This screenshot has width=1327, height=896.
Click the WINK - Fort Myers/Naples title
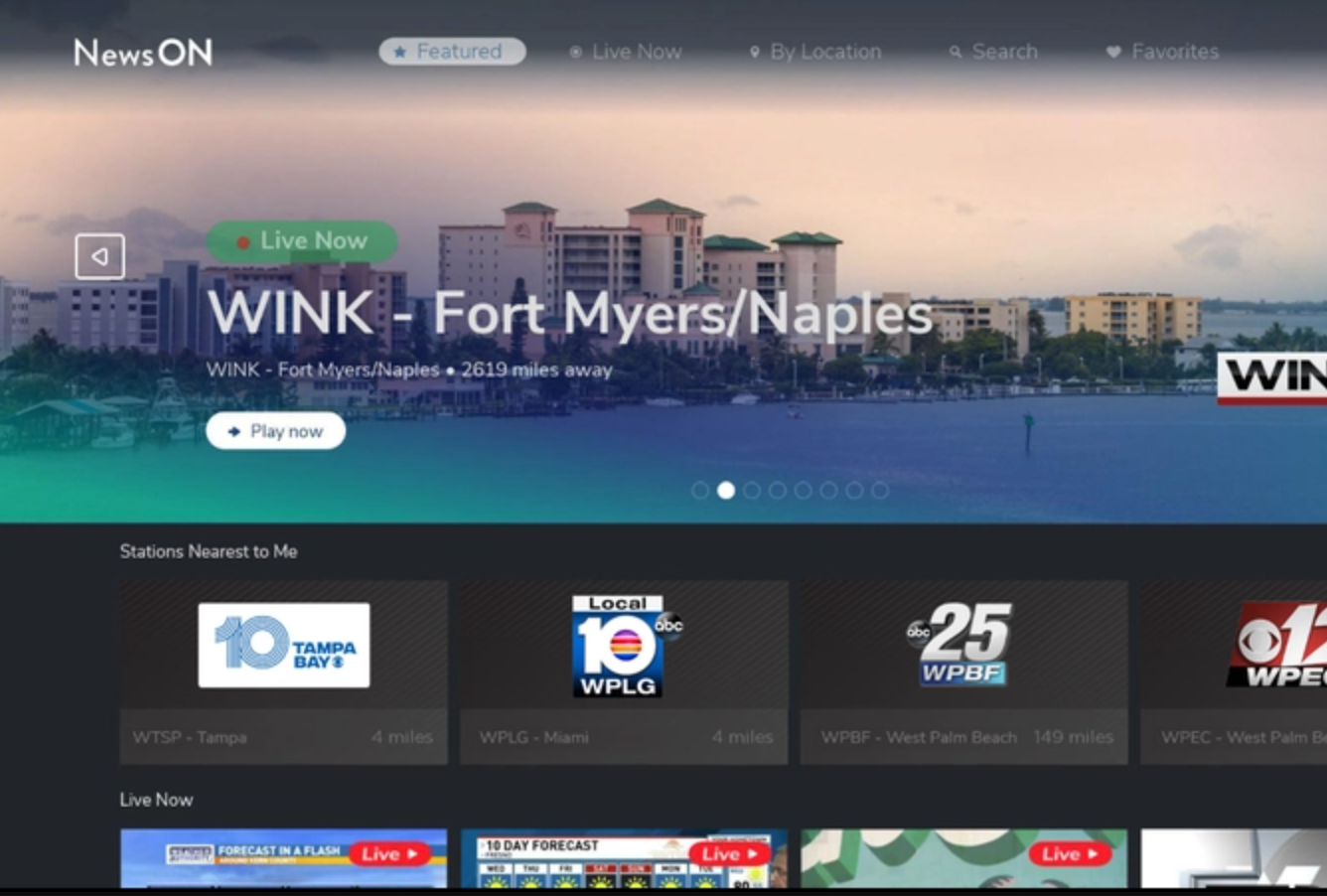coord(570,313)
